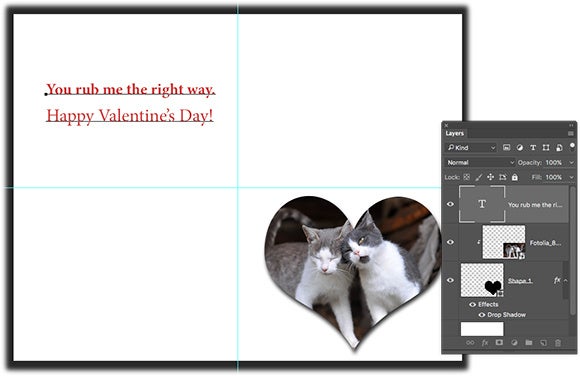Create new group folder icon
580x376 pixels.
(529, 343)
